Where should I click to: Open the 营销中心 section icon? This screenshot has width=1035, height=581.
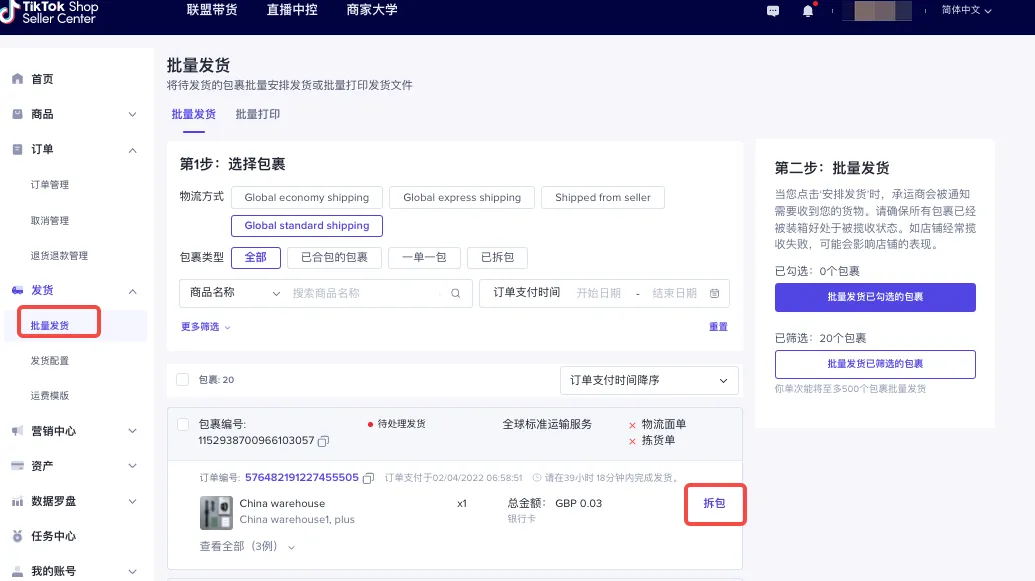(16, 430)
